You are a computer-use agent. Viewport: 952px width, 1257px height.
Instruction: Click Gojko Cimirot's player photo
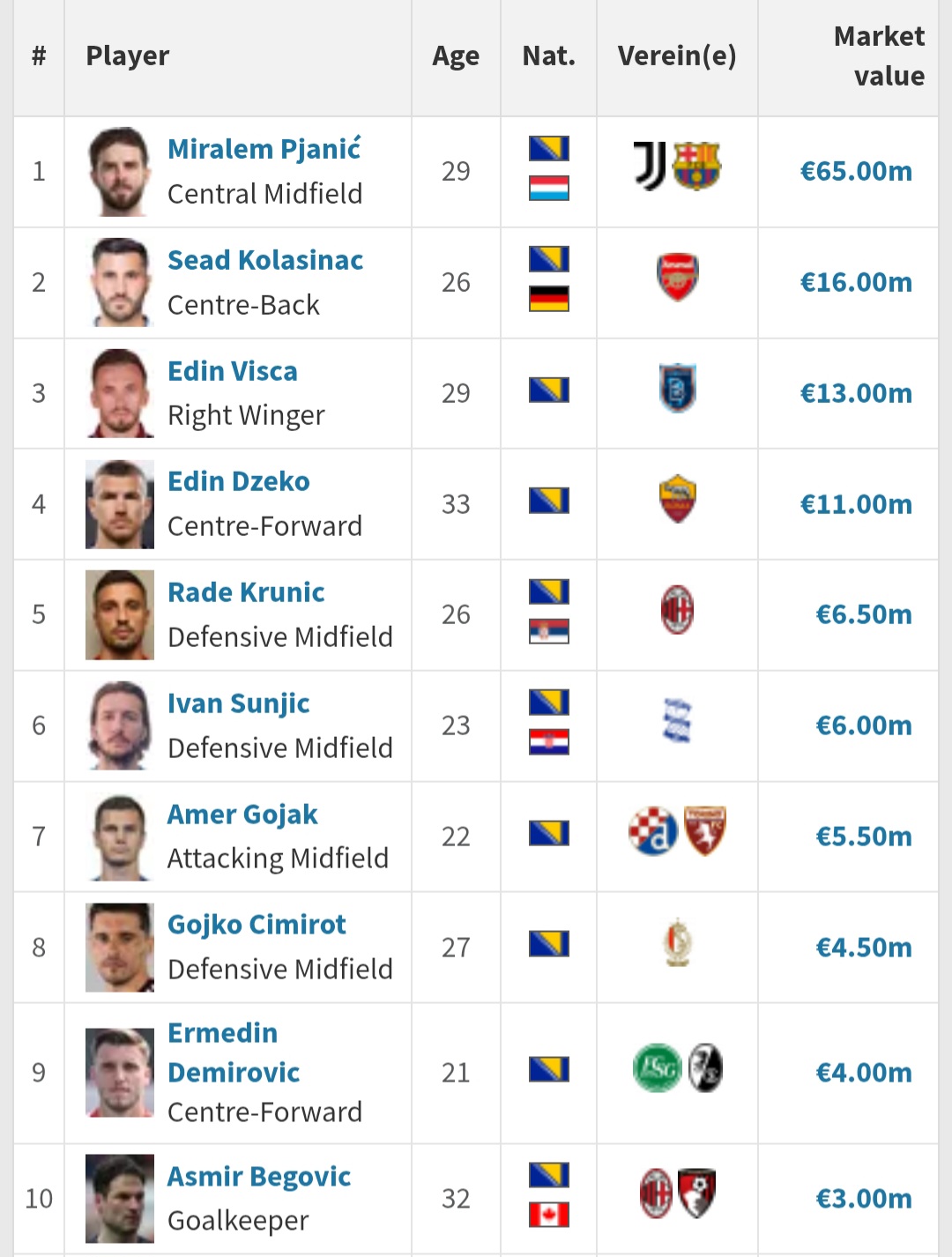coord(120,948)
